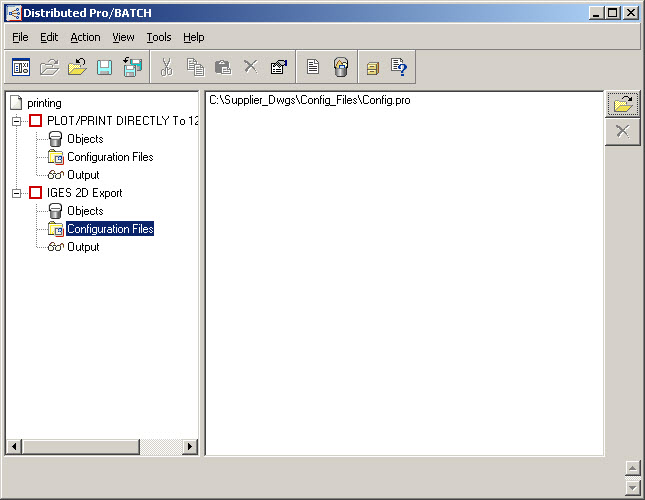Click the Distributed Pro/BATCH title bar icon
Image resolution: width=645 pixels, height=500 pixels.
pos(14,13)
